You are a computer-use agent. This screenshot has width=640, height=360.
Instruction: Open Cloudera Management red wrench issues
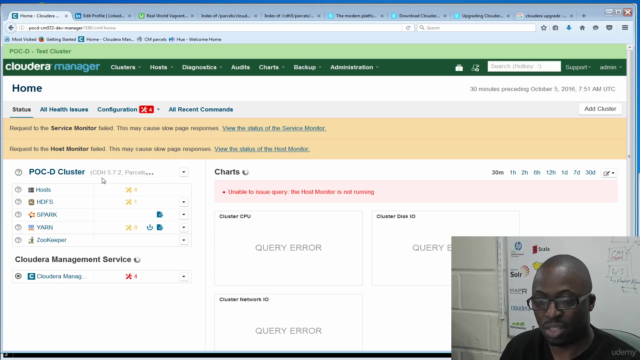point(131,276)
